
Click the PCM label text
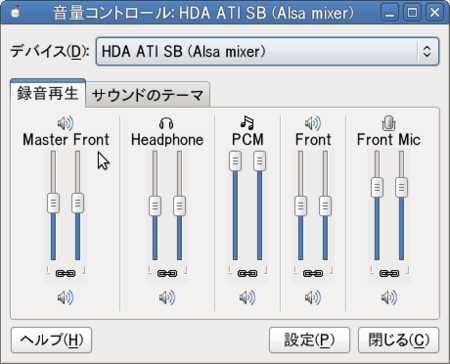coord(247,140)
